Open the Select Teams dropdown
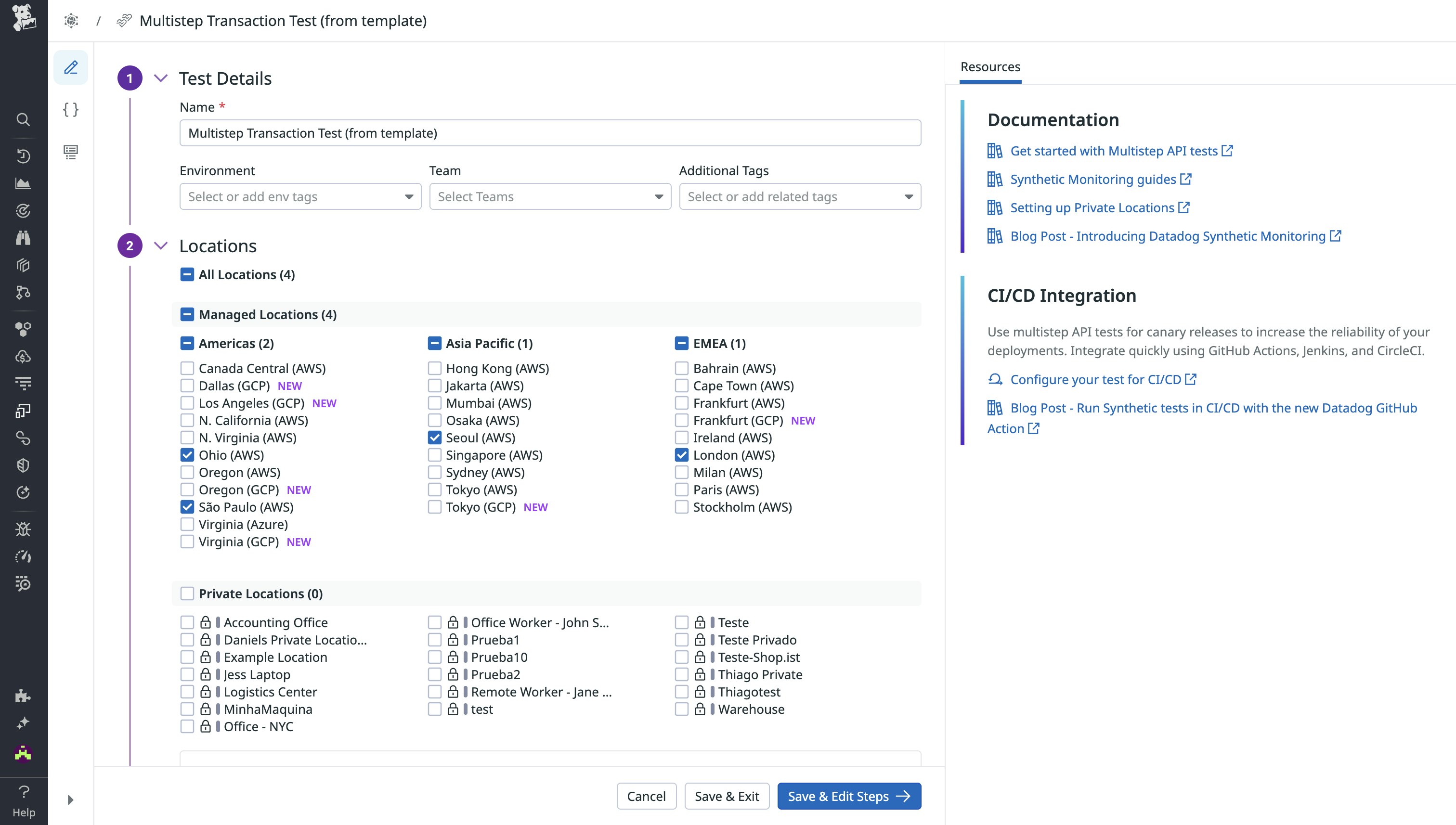Screen dimensions: 1456x825 pos(548,196)
